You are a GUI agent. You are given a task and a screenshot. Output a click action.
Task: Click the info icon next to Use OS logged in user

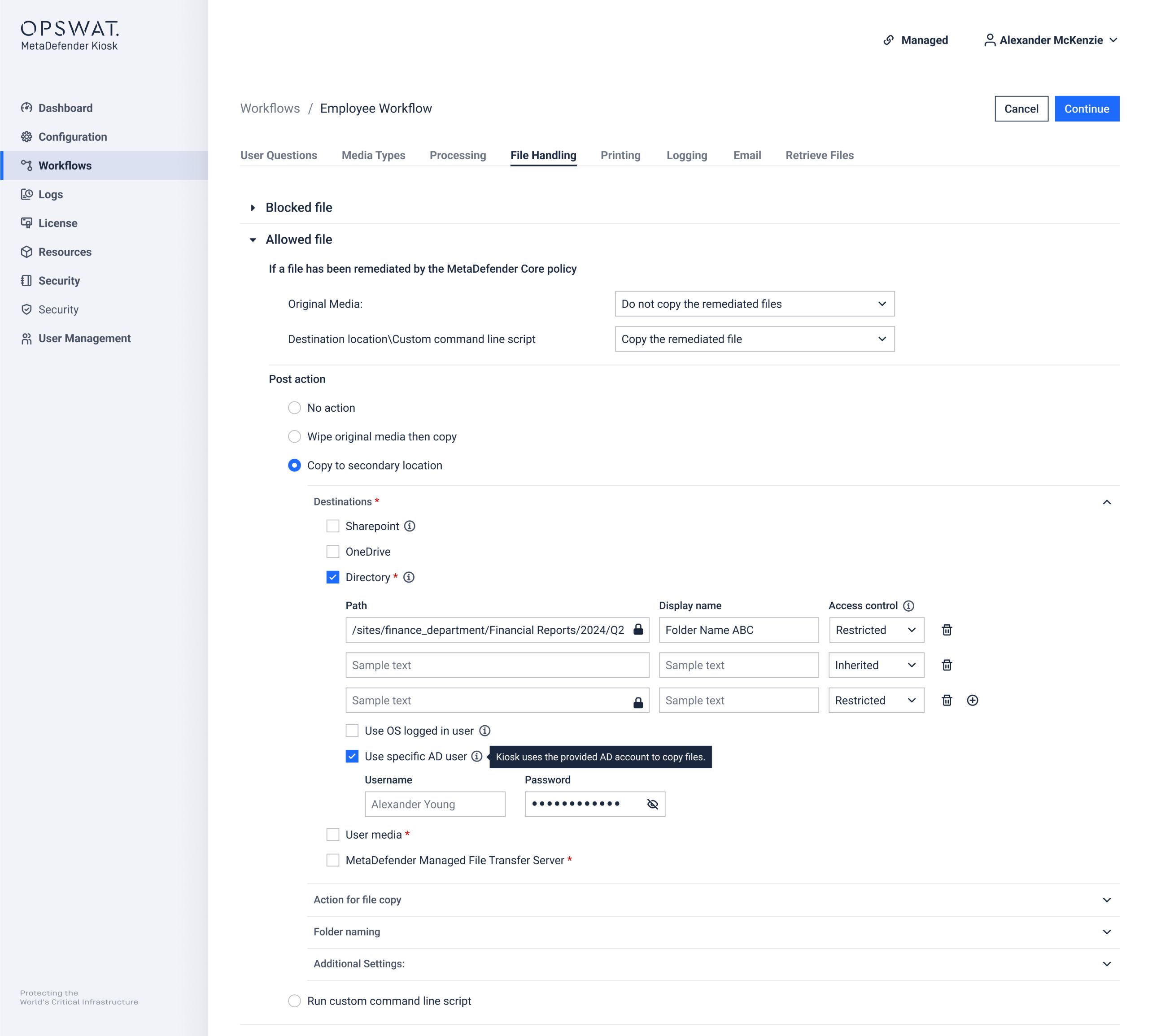484,731
